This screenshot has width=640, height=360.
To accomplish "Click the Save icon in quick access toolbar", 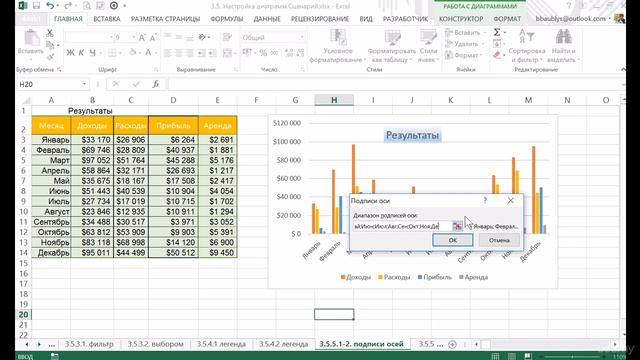I will point(36,6).
